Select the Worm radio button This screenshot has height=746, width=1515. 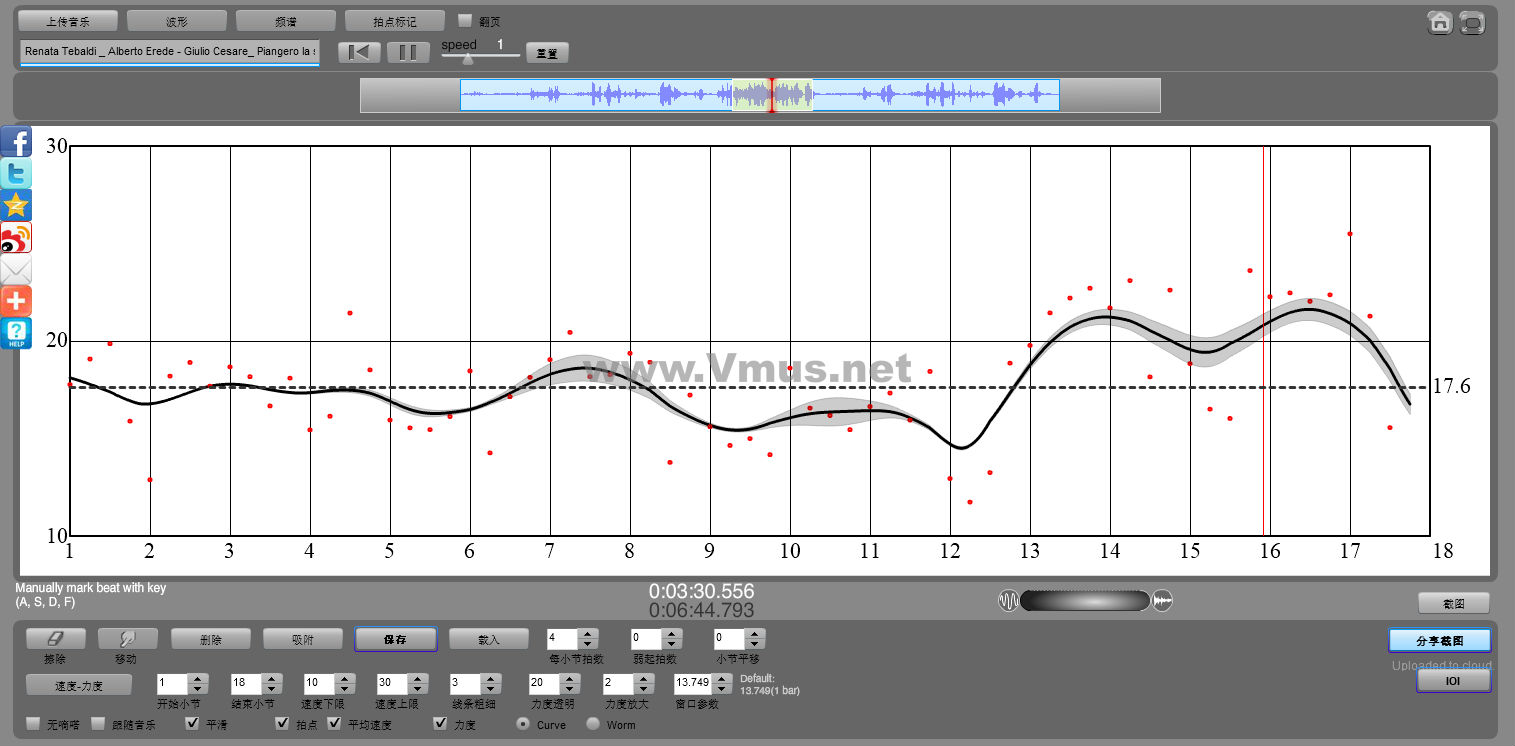click(x=593, y=724)
